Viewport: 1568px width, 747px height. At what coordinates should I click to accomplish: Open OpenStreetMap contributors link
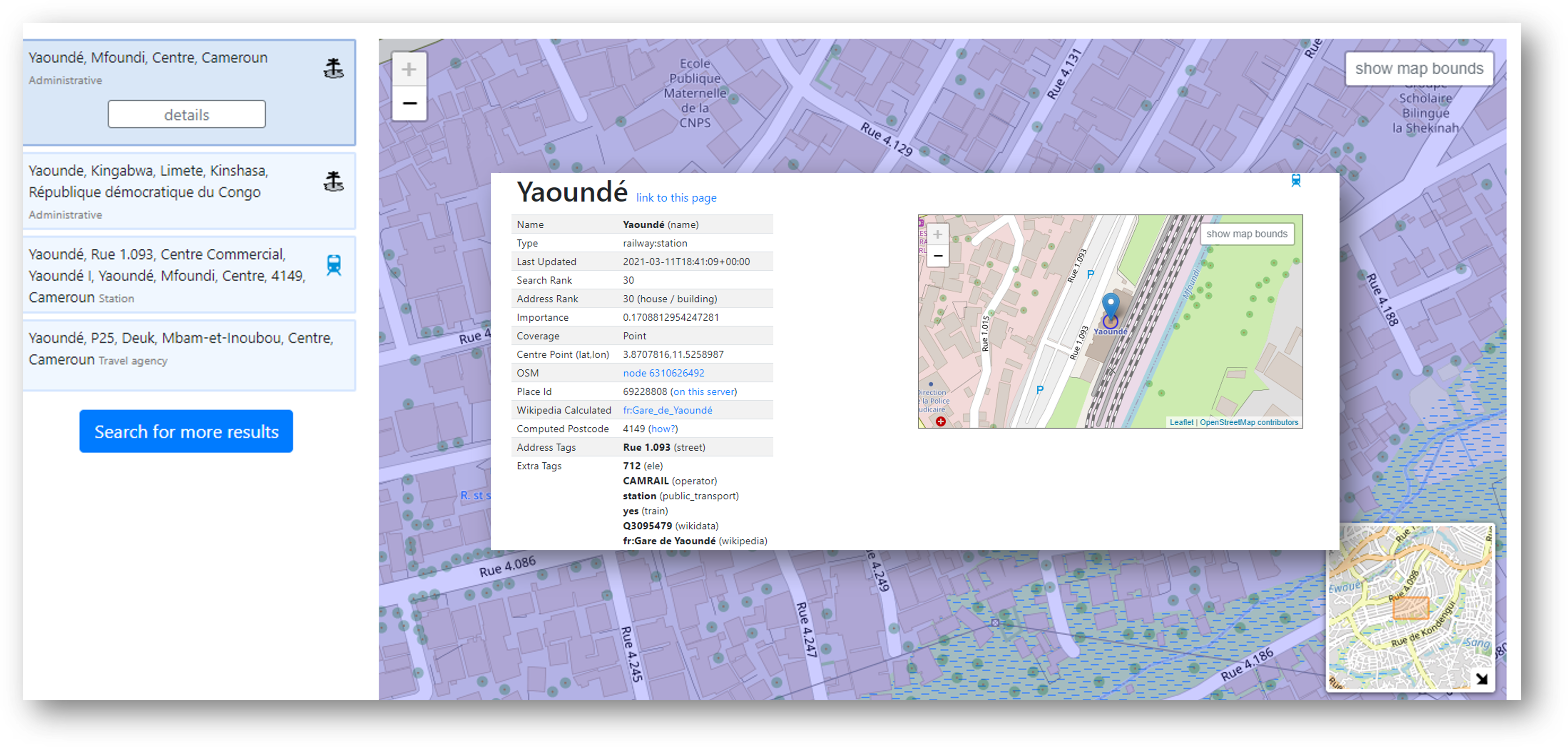coord(1248,422)
